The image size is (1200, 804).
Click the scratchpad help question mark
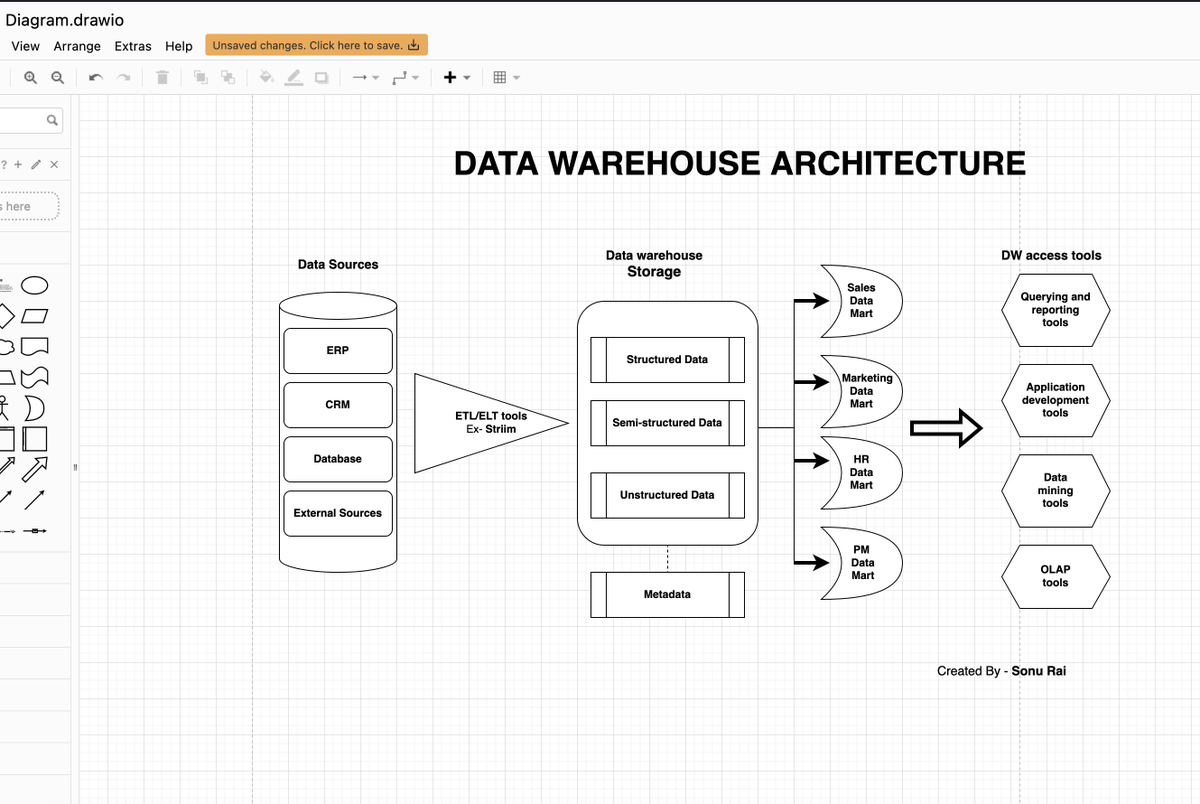pyautogui.click(x=4, y=164)
